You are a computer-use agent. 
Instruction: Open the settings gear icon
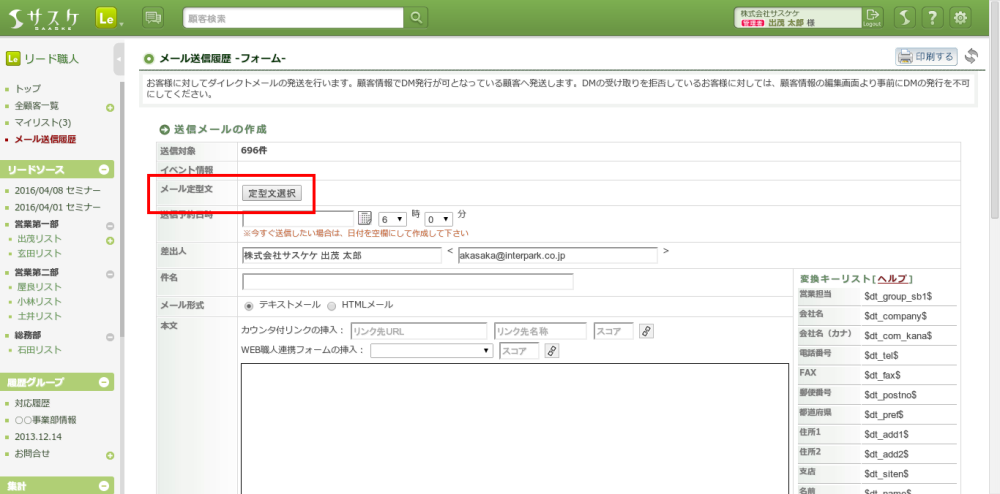(x=960, y=17)
